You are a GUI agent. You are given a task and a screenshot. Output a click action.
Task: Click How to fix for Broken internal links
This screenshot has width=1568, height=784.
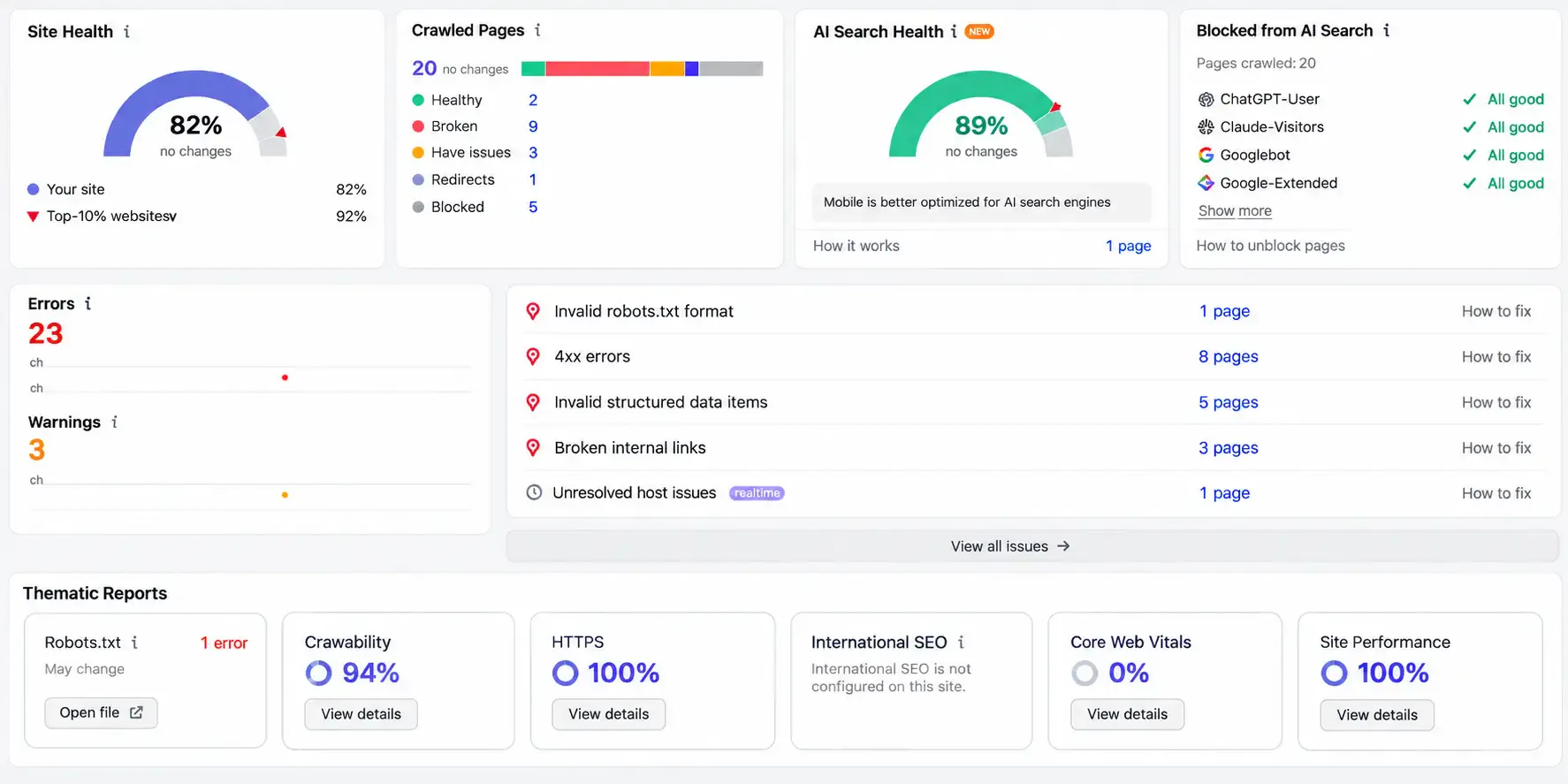point(1496,448)
